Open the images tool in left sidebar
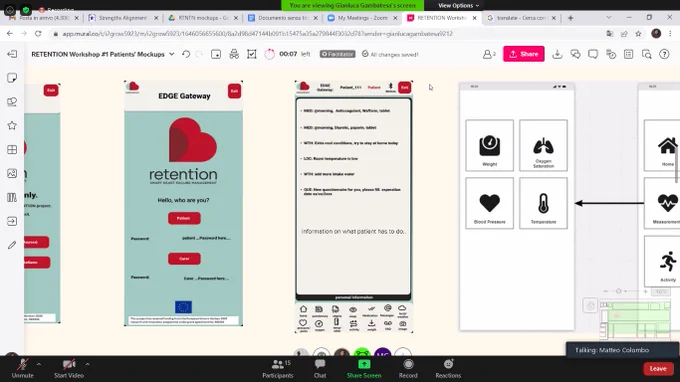The width and height of the screenshot is (680, 382). click(12, 173)
